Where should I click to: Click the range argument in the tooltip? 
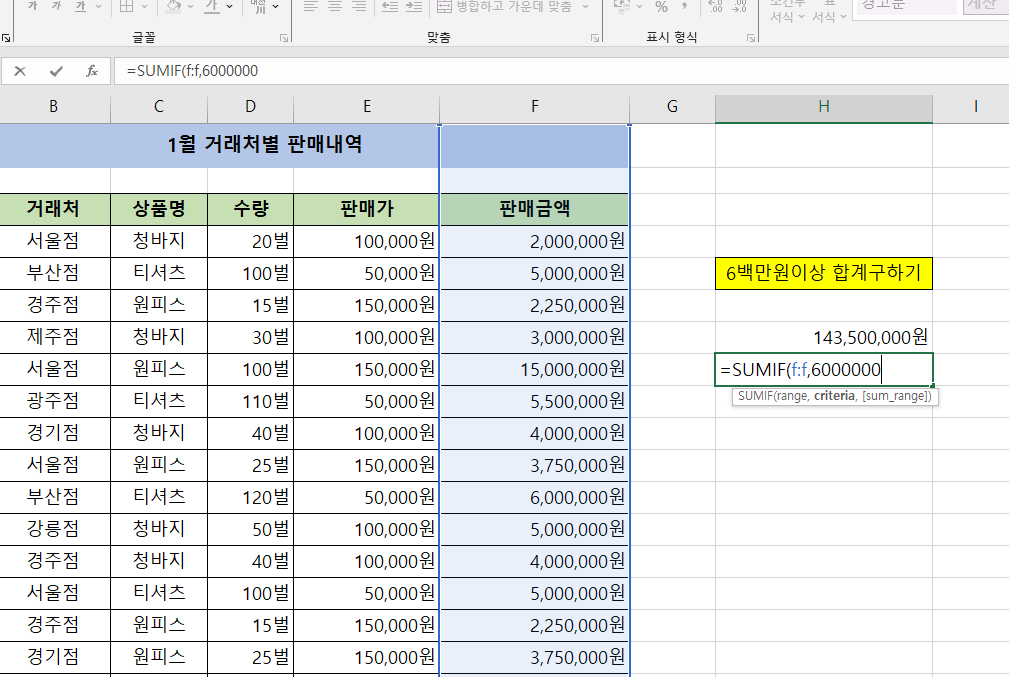[x=791, y=396]
